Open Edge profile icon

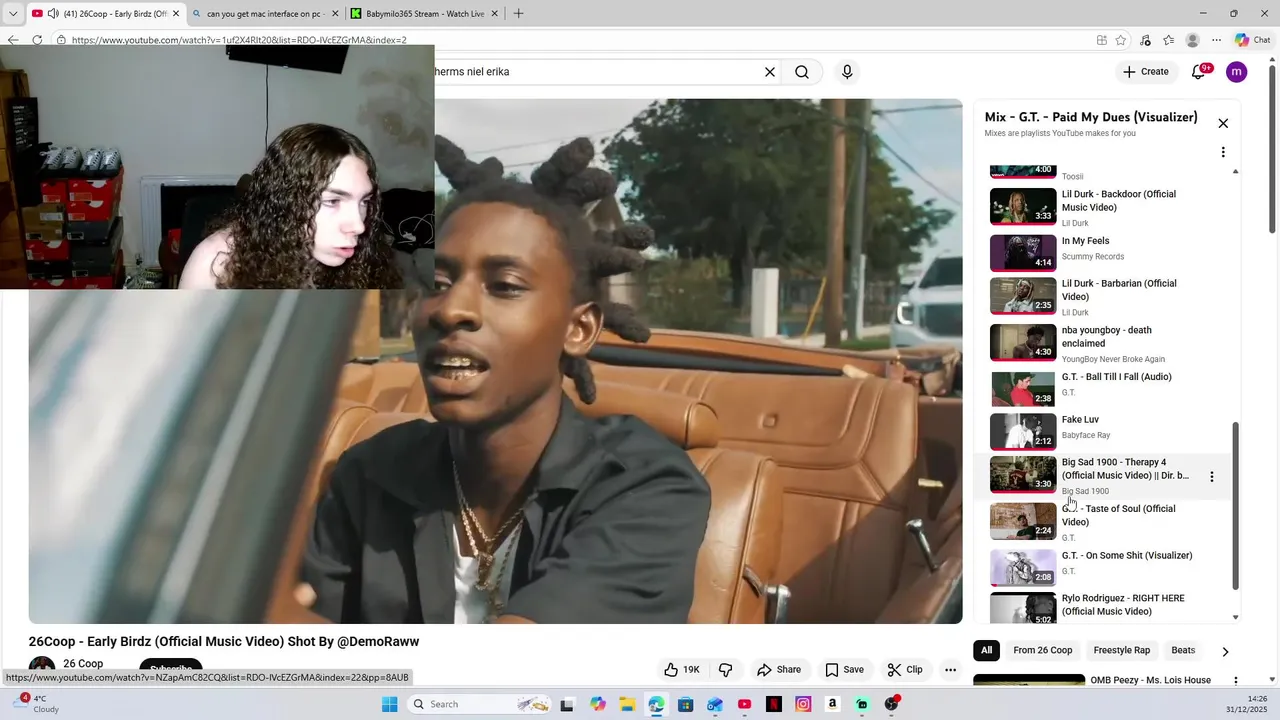point(1192,40)
